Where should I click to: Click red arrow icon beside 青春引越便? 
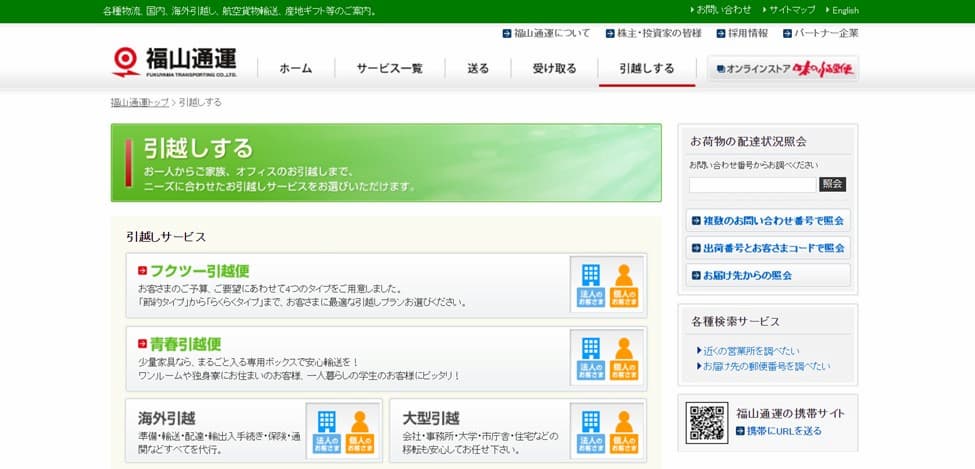click(142, 344)
